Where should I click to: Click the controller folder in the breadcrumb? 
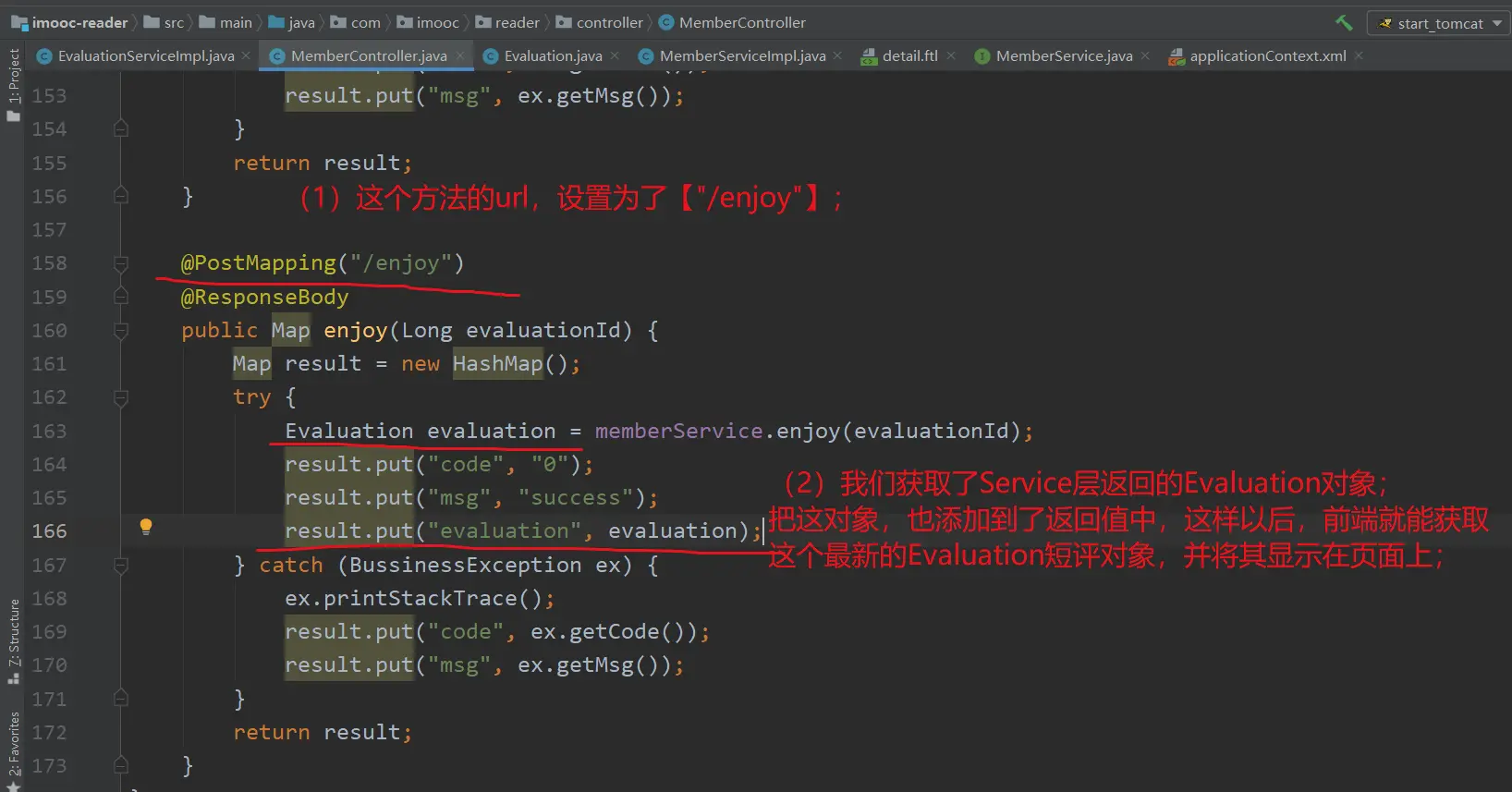pos(608,22)
